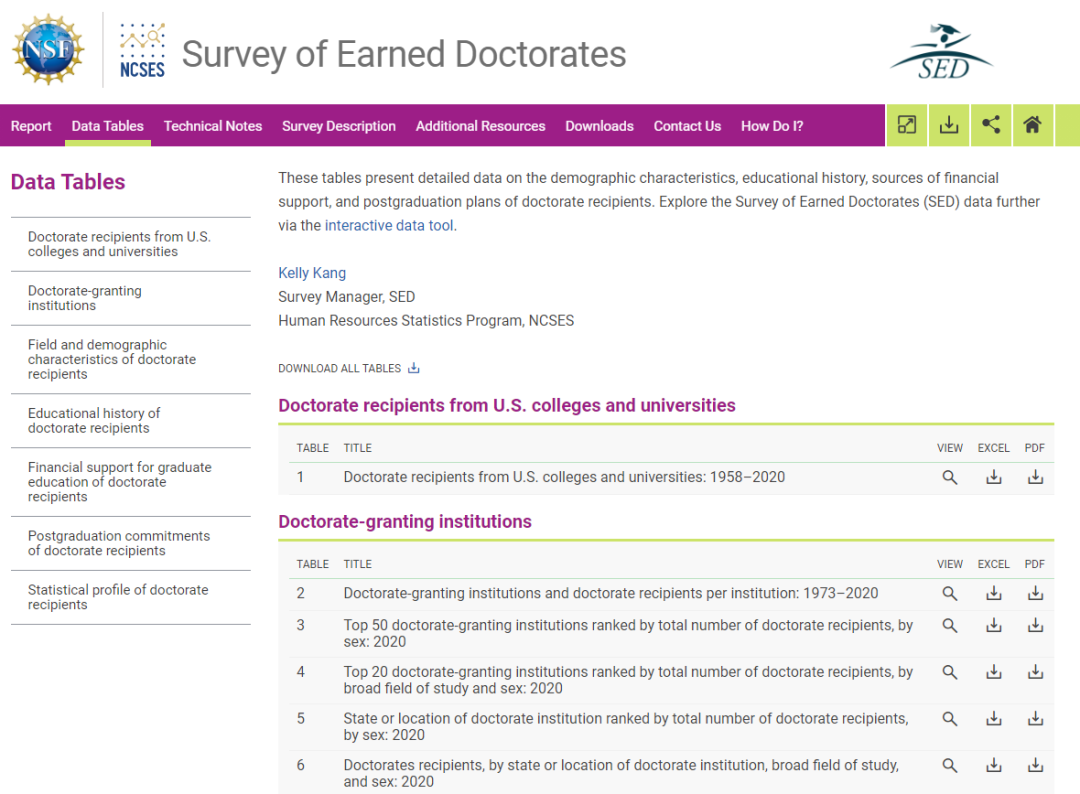Open the How Do I? menu
1080x794 pixels.
[x=772, y=126]
